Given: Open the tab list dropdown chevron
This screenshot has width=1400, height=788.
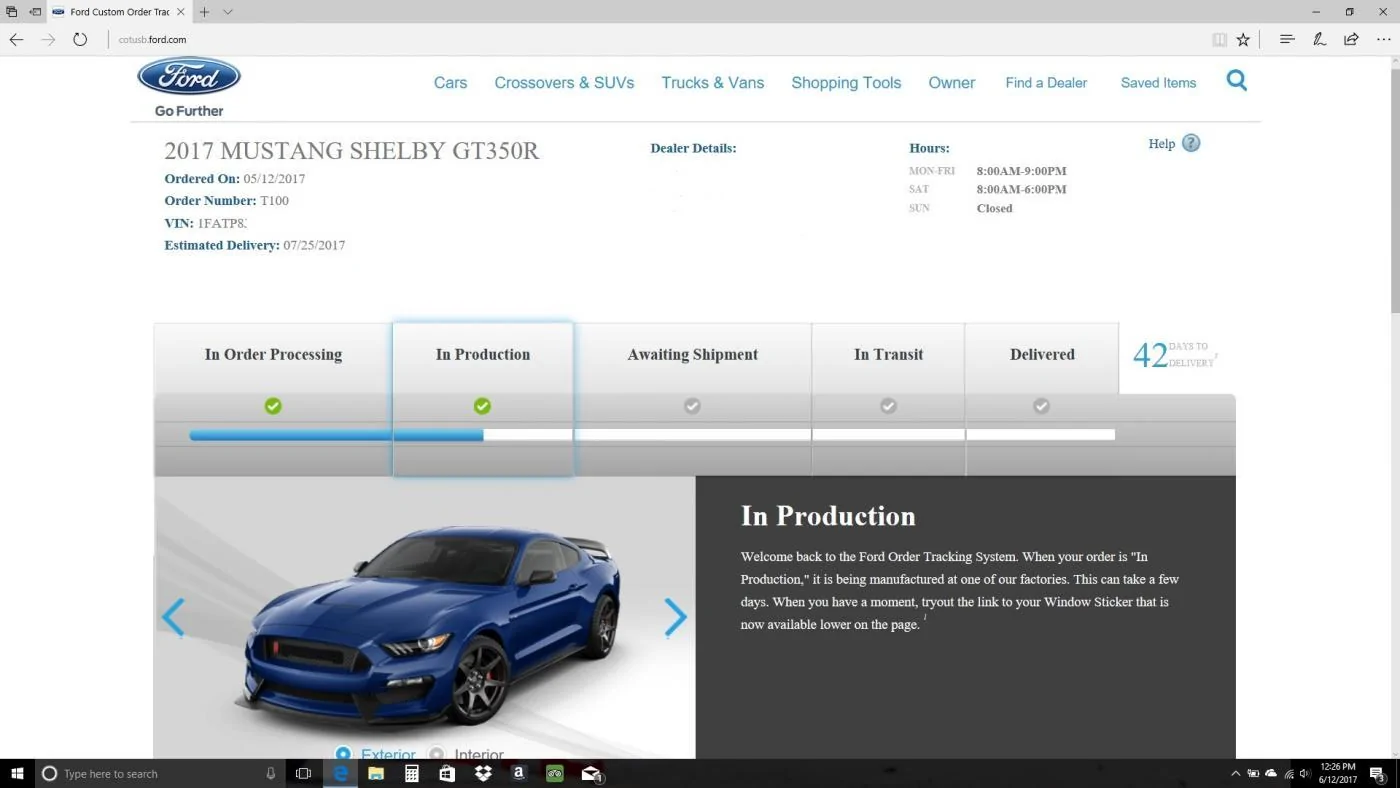Looking at the screenshot, I should click(228, 12).
